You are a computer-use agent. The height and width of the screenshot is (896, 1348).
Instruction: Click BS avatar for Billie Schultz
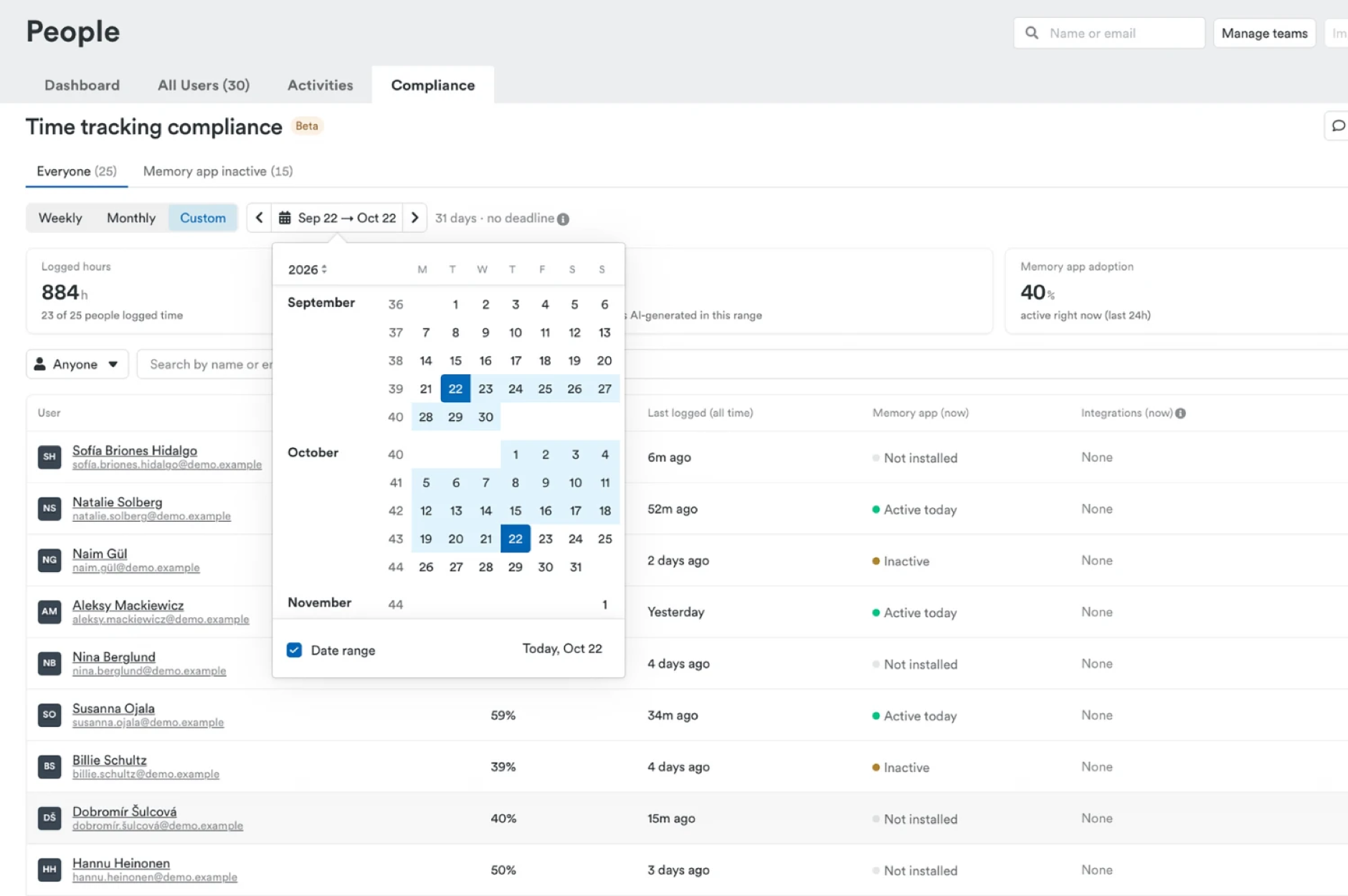49,766
